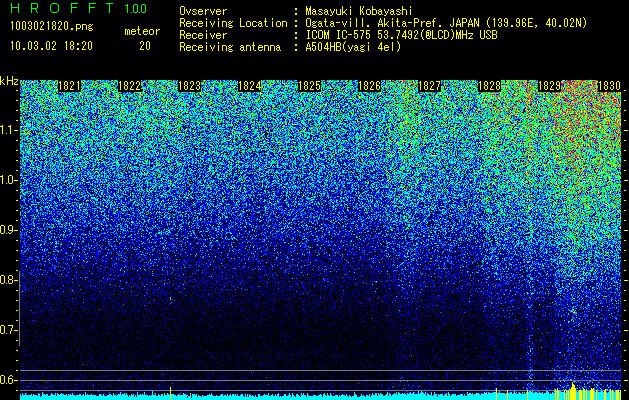The image size is (629, 400).
Task: Click the 0.6 frequency axis label
Action: click(x=8, y=380)
